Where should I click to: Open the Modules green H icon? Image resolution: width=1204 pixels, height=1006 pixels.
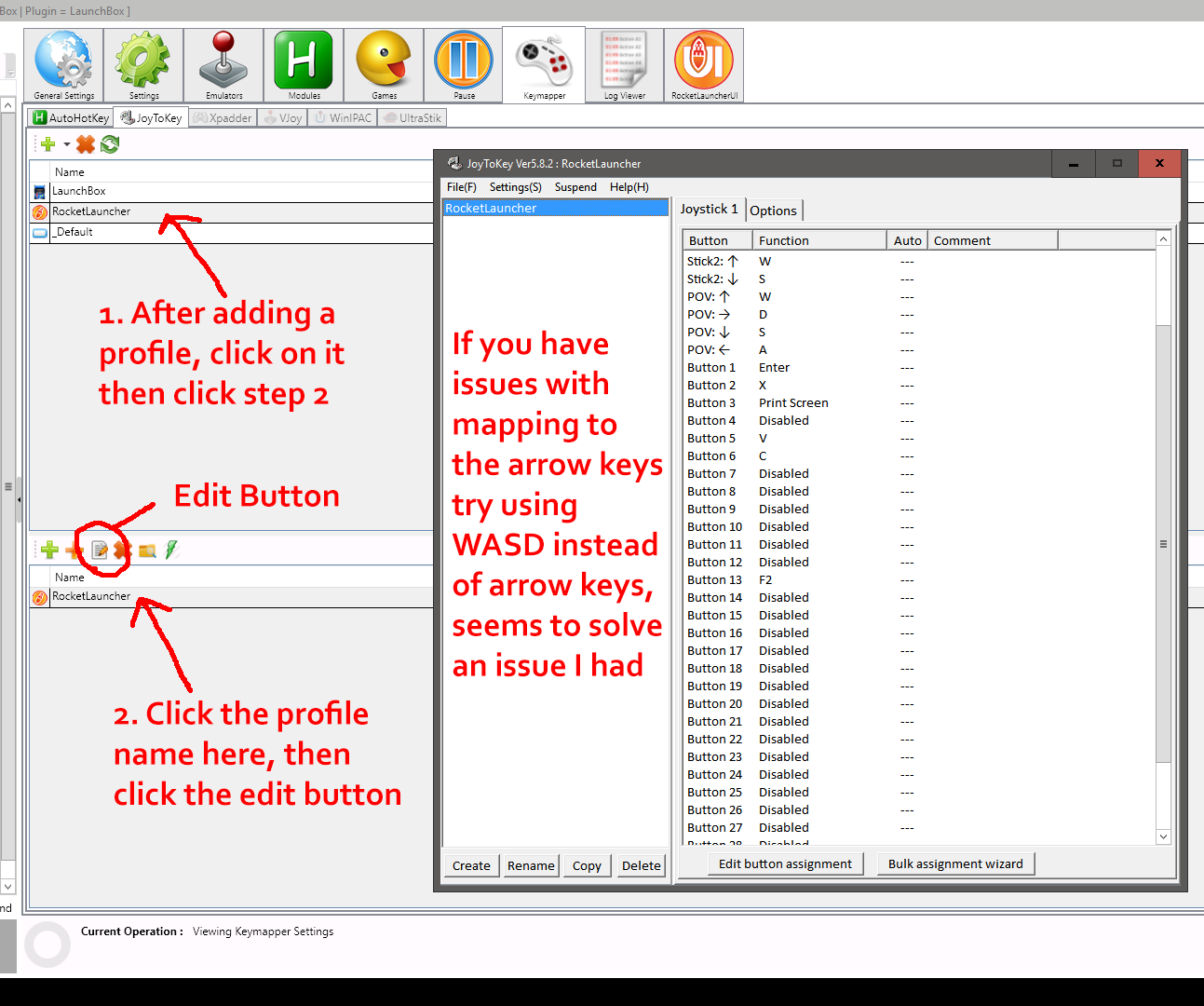(304, 64)
